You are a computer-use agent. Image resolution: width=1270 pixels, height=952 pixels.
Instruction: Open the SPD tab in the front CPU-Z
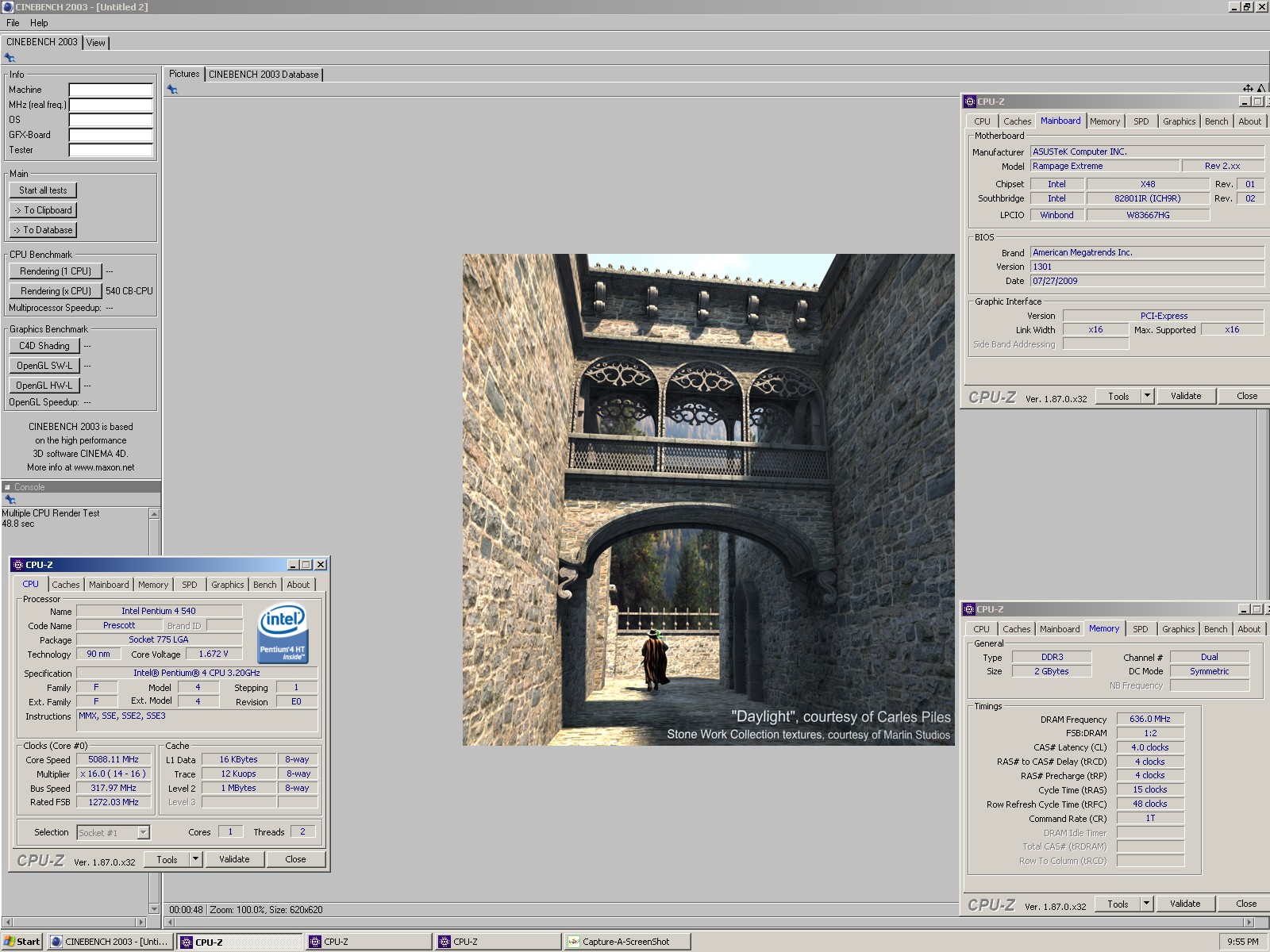(x=189, y=585)
